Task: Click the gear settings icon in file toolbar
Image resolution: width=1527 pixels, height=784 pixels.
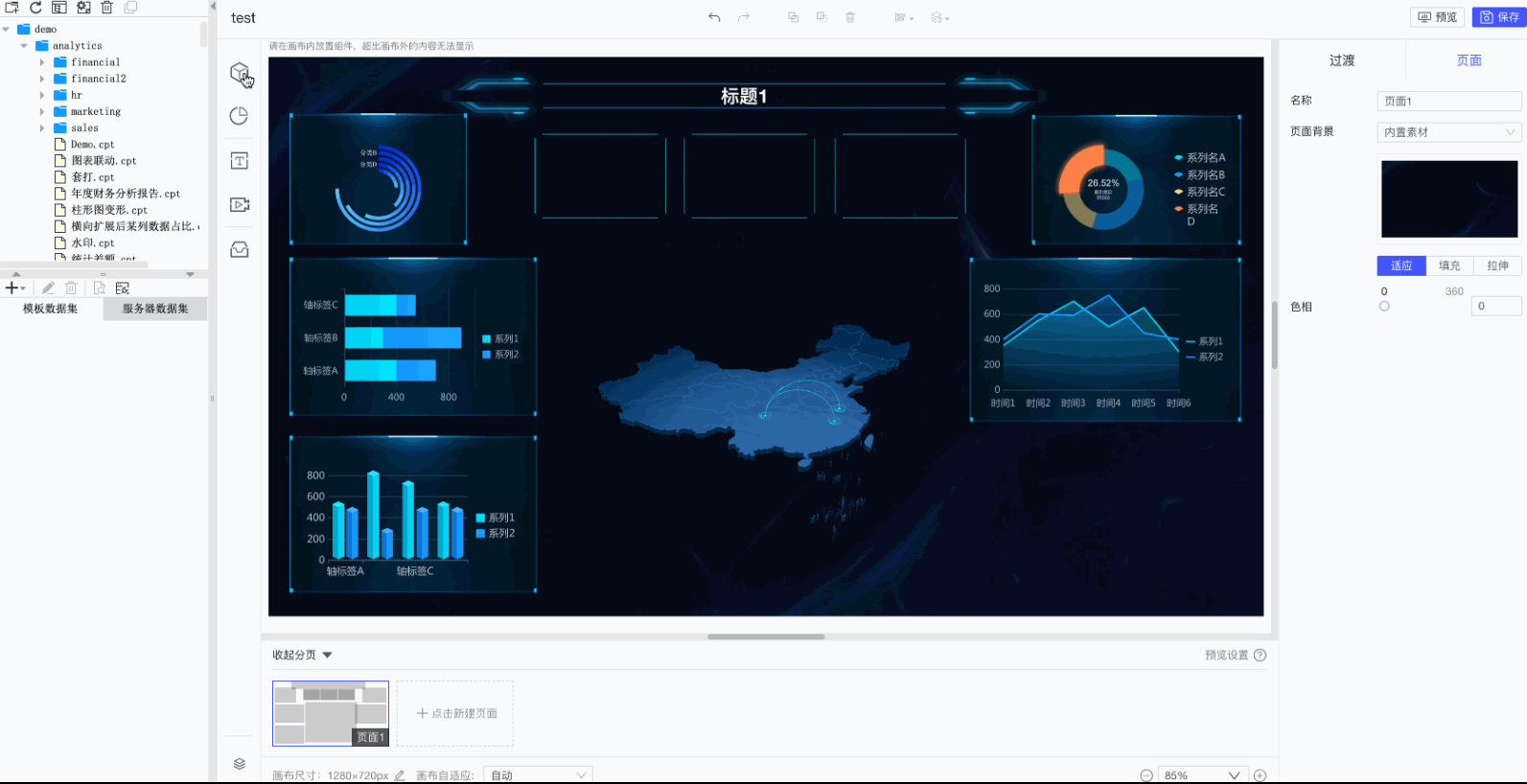Action: click(x=83, y=8)
